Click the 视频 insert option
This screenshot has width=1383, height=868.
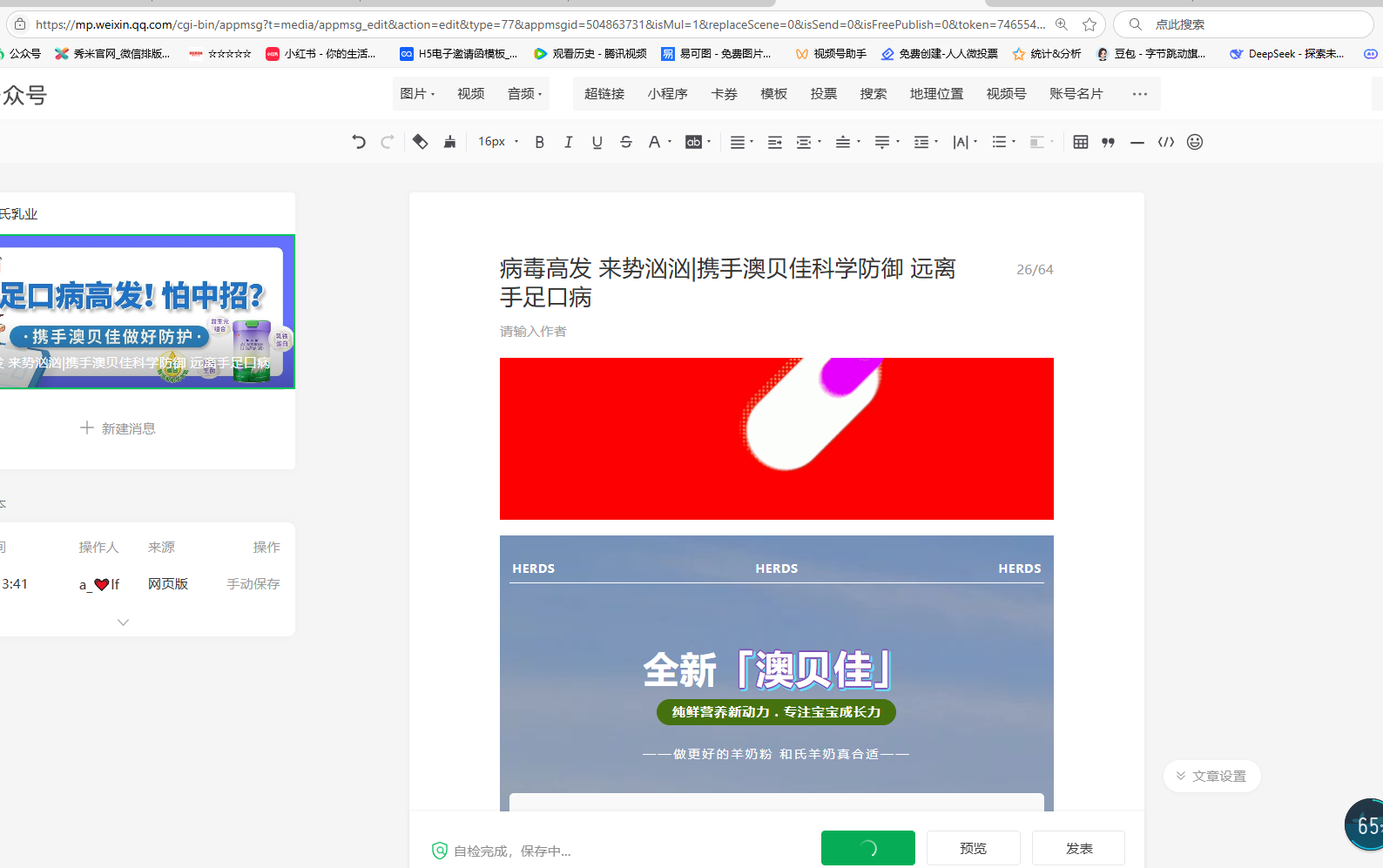(x=471, y=94)
